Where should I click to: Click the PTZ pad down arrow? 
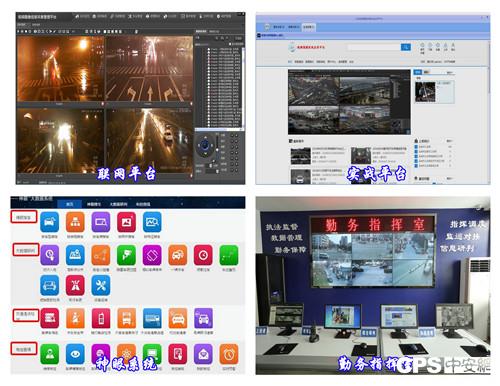(x=205, y=153)
